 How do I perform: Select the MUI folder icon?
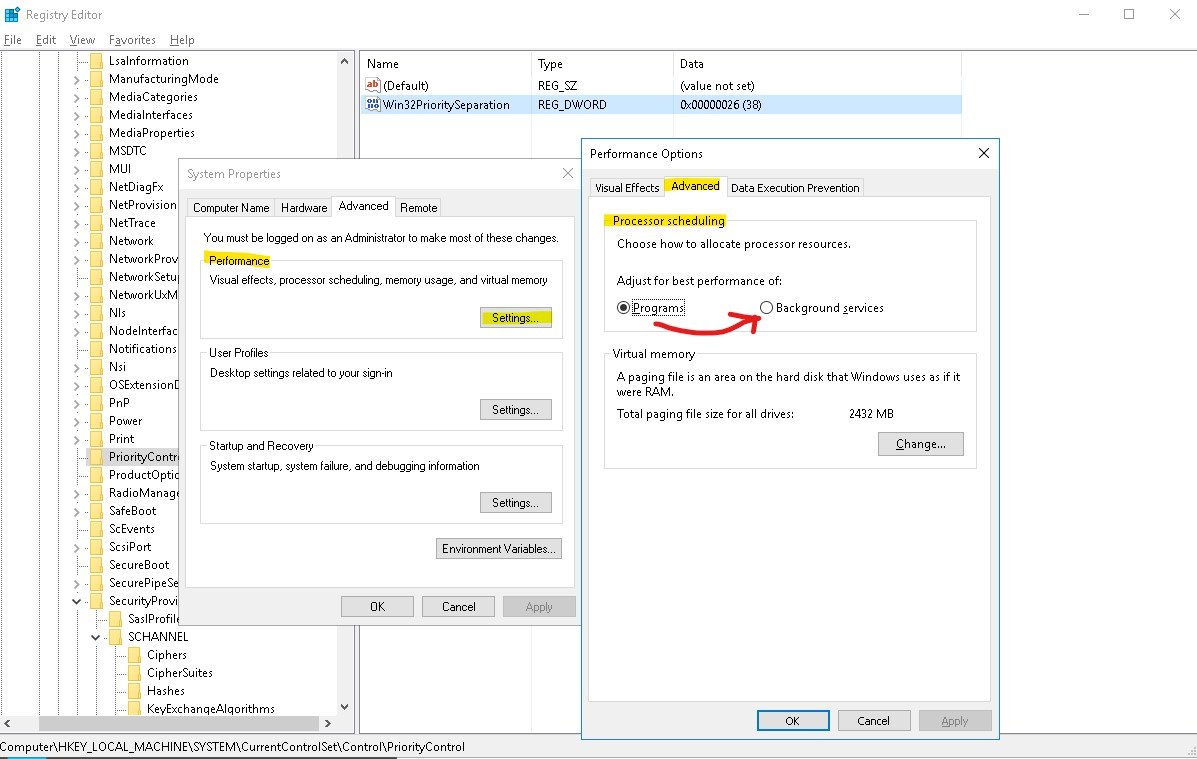[x=96, y=169]
